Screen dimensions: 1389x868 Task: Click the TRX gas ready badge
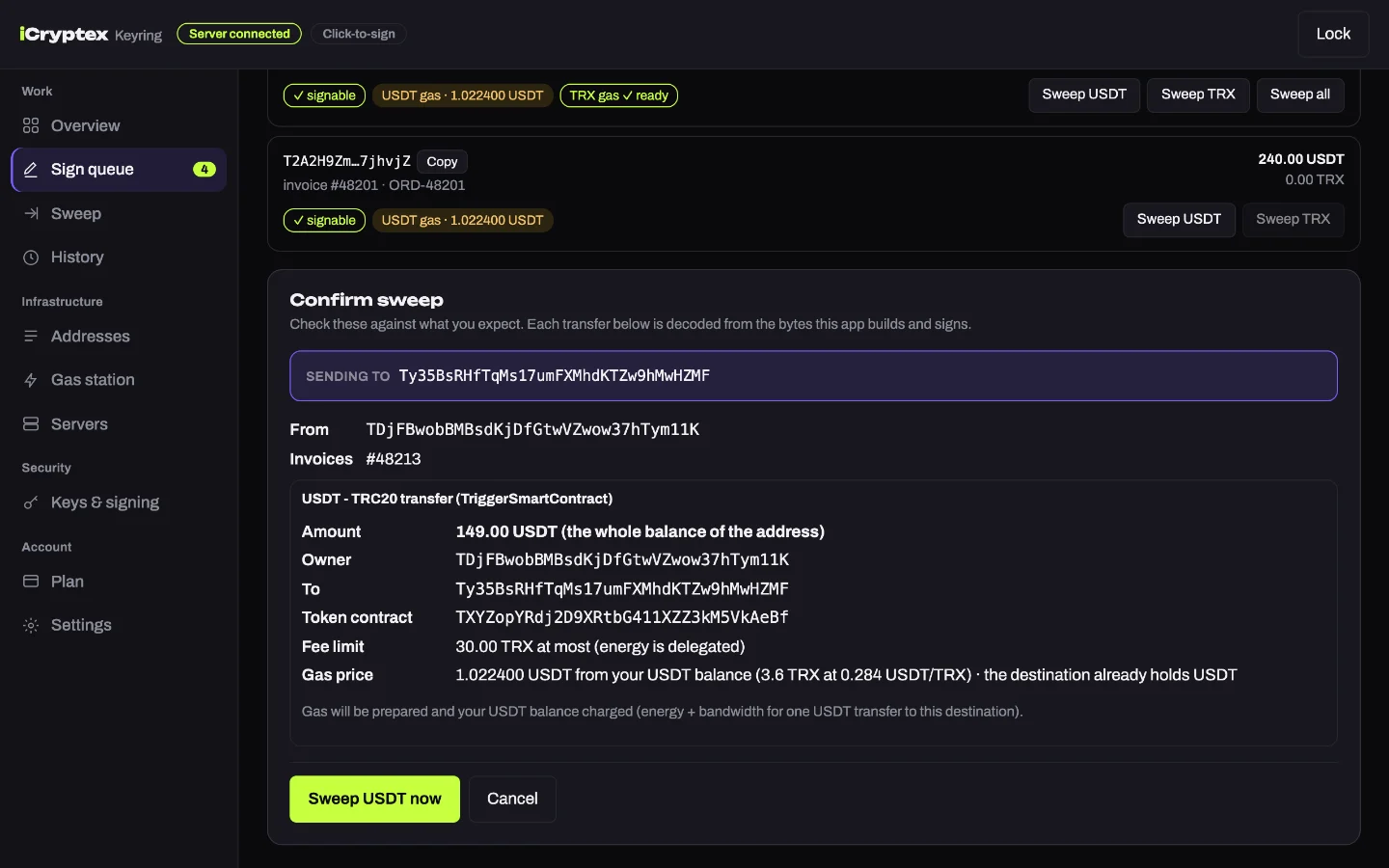click(x=618, y=95)
